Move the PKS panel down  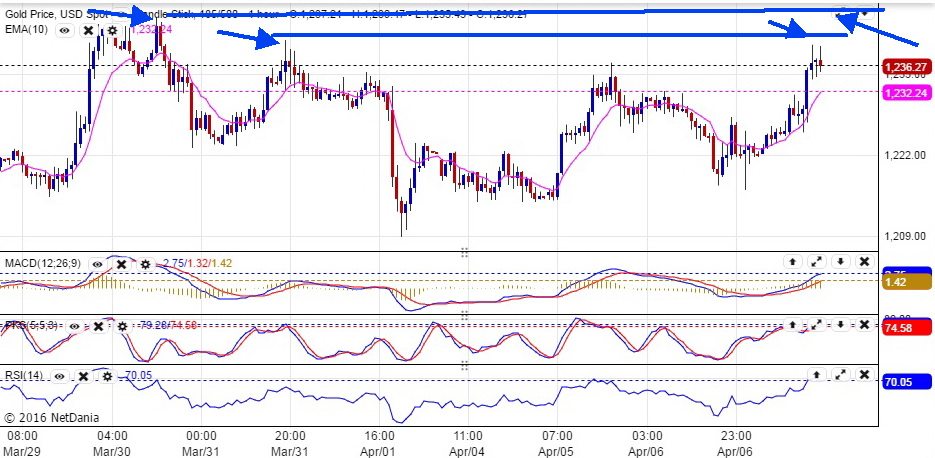[x=840, y=324]
